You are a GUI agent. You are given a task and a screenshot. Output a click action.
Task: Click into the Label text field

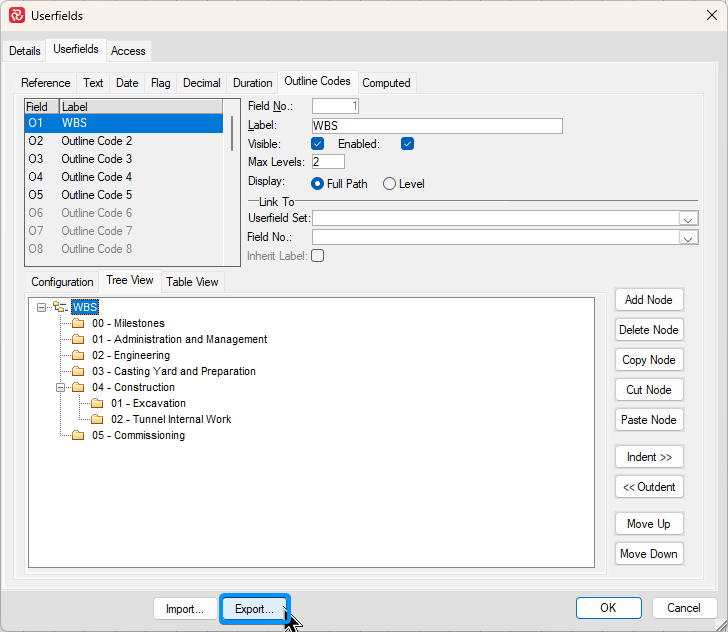point(436,126)
